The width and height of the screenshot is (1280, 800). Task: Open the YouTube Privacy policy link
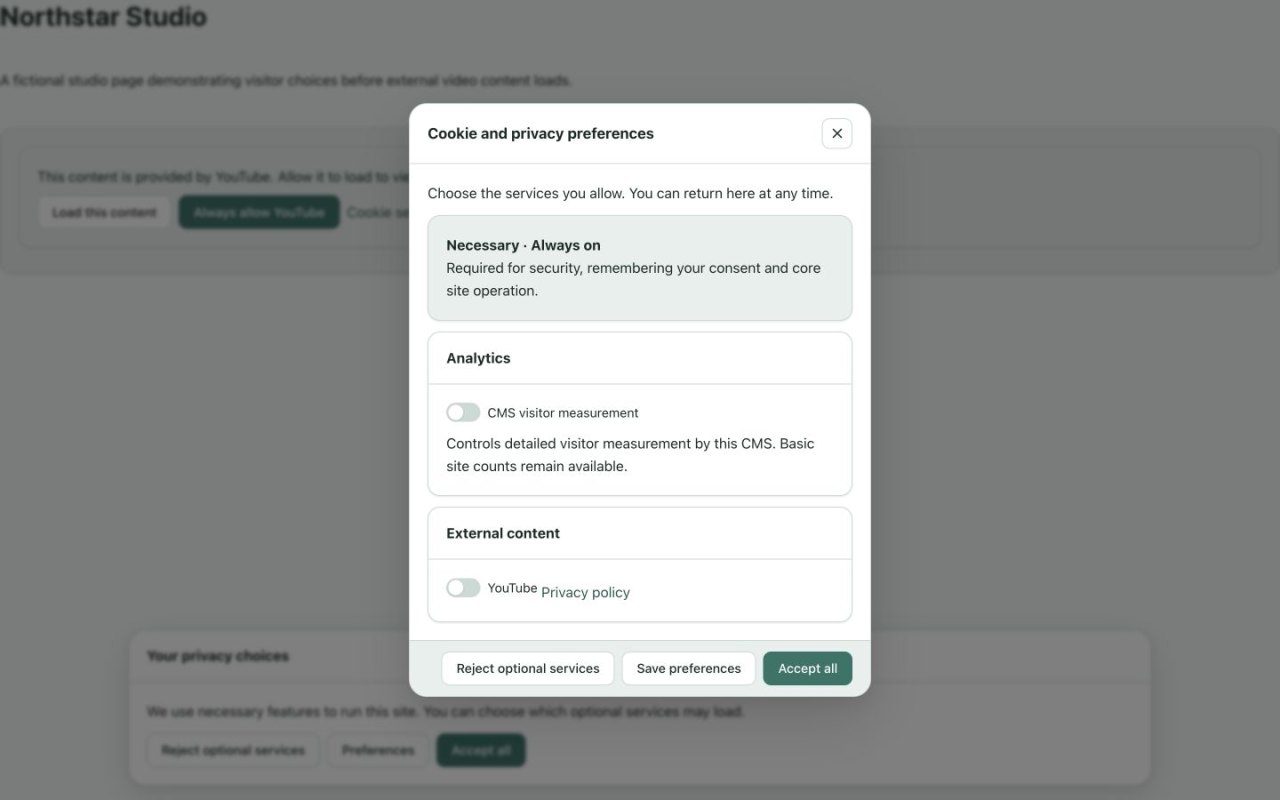coord(586,592)
